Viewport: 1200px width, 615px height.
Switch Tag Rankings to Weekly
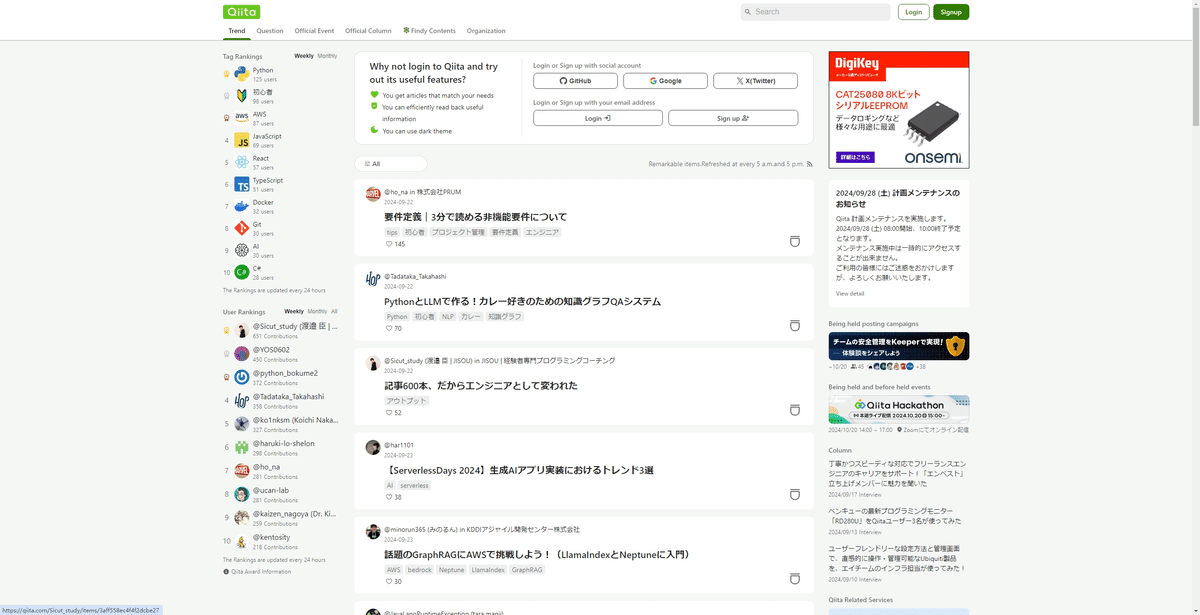(x=303, y=56)
